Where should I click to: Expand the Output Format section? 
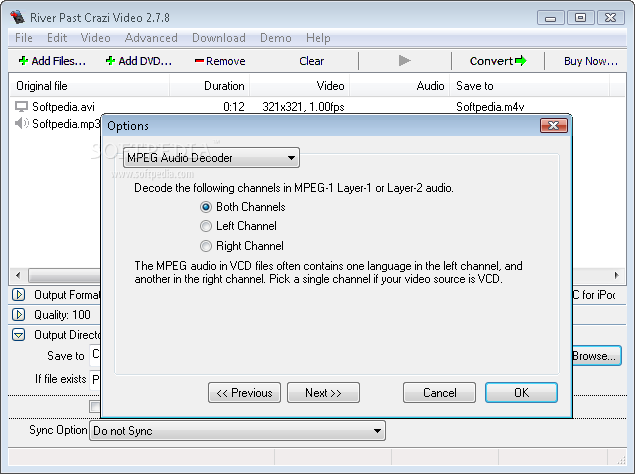(18, 295)
